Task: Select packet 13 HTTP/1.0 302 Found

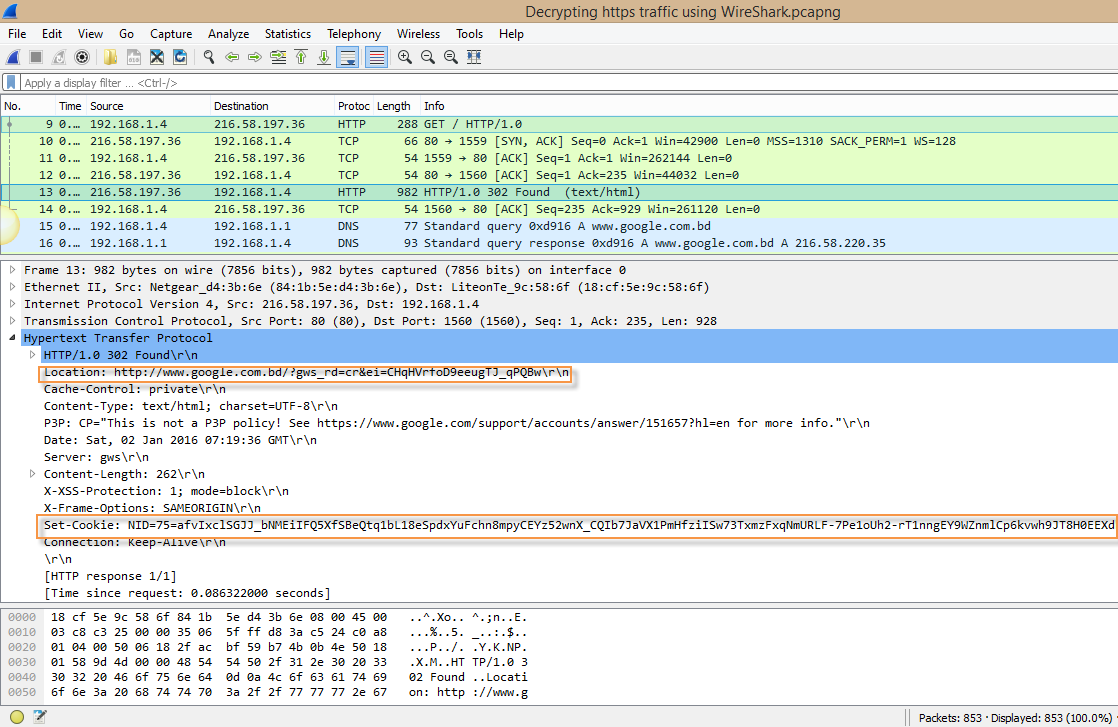Action: [x=559, y=192]
